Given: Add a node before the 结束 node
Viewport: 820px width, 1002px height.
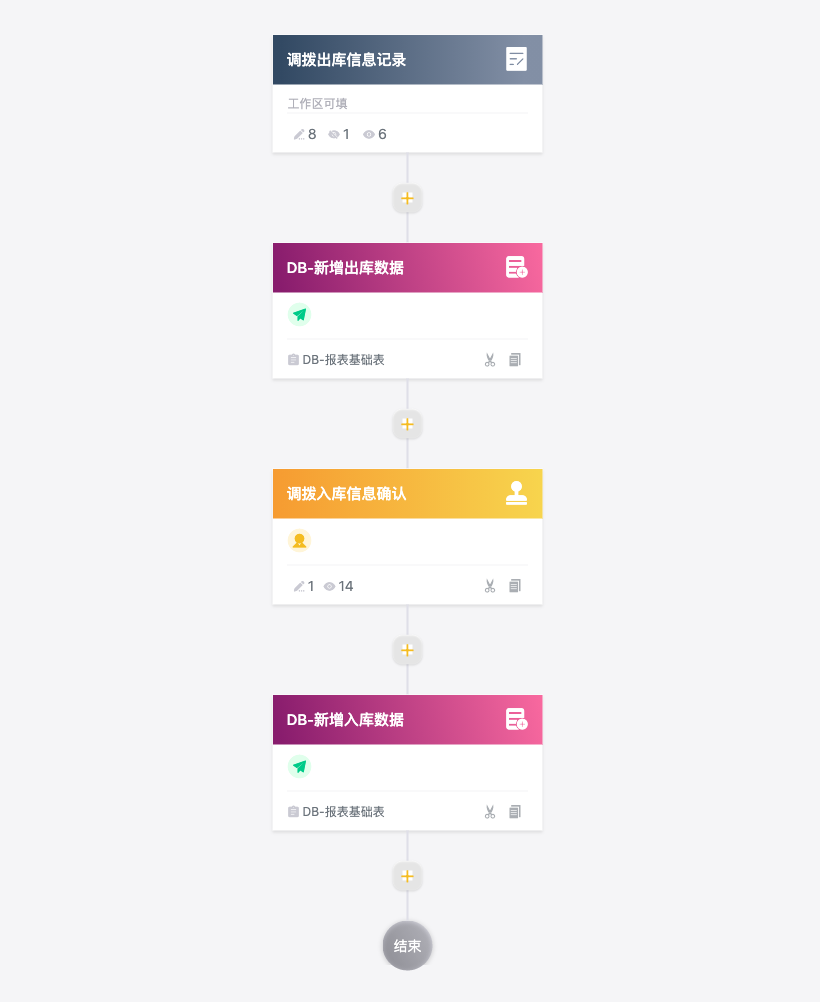Looking at the screenshot, I should pyautogui.click(x=407, y=876).
